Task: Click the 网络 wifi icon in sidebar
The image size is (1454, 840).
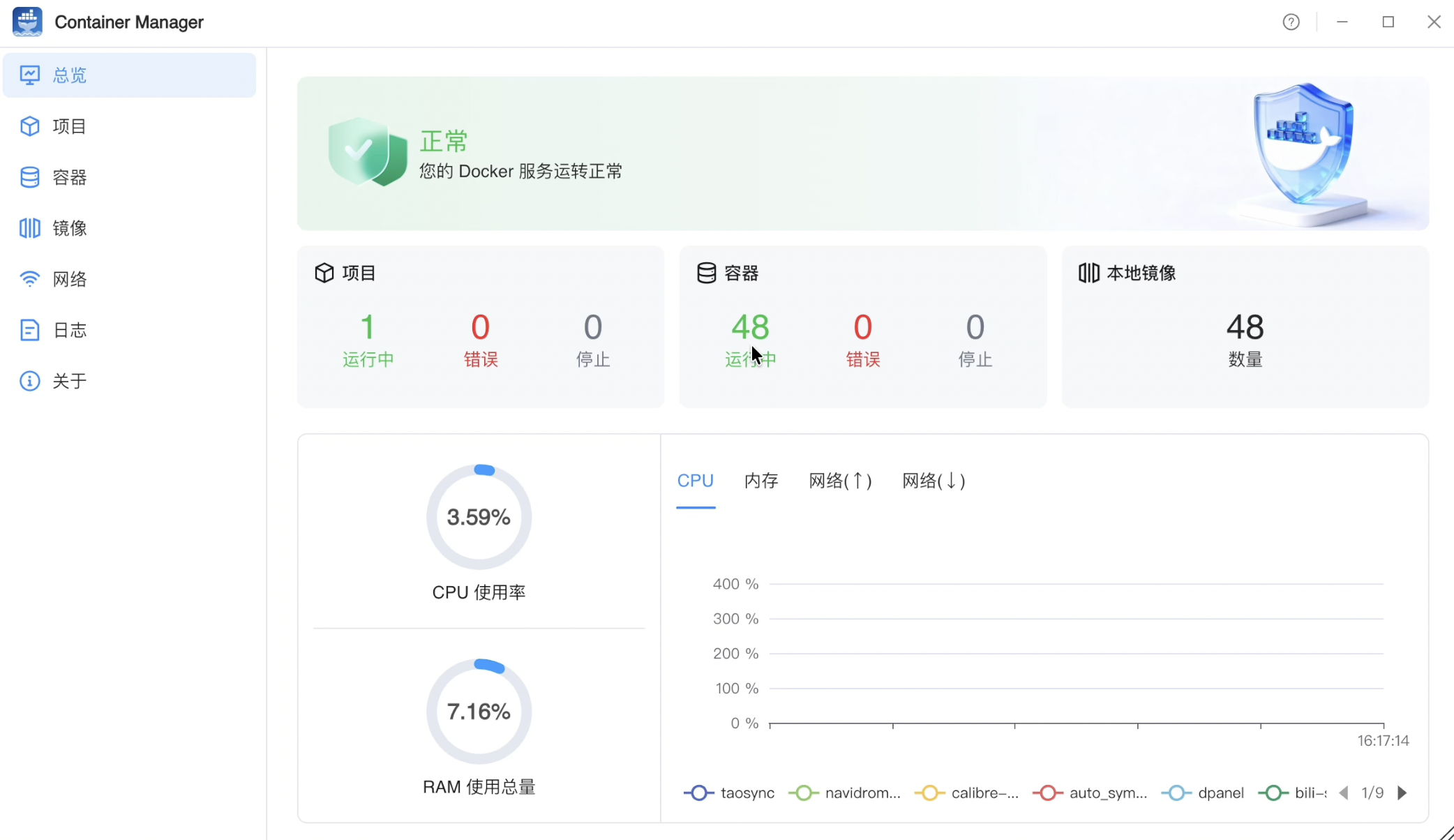Action: point(29,279)
